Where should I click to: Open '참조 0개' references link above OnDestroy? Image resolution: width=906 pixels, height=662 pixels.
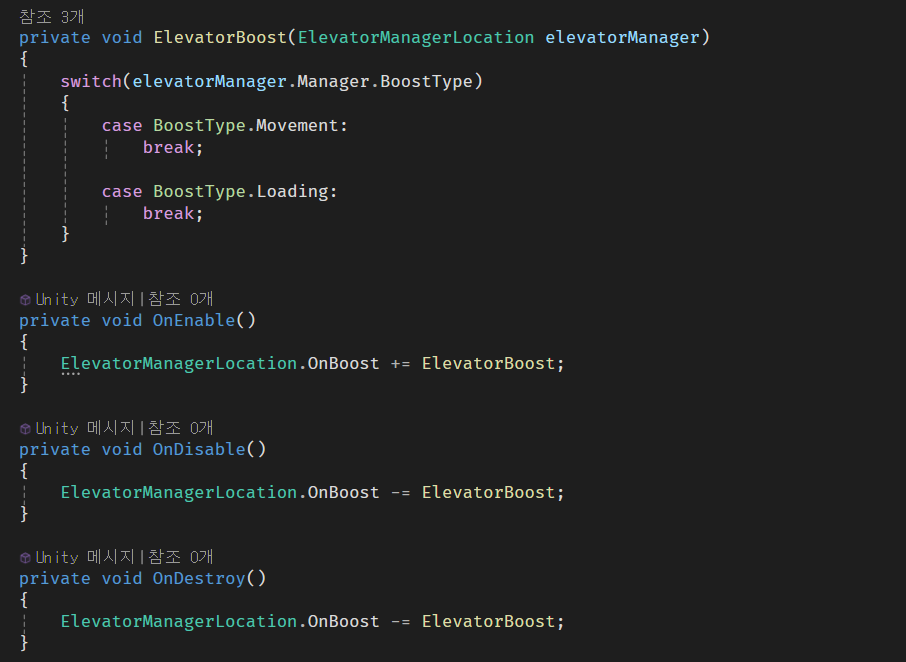[181, 557]
